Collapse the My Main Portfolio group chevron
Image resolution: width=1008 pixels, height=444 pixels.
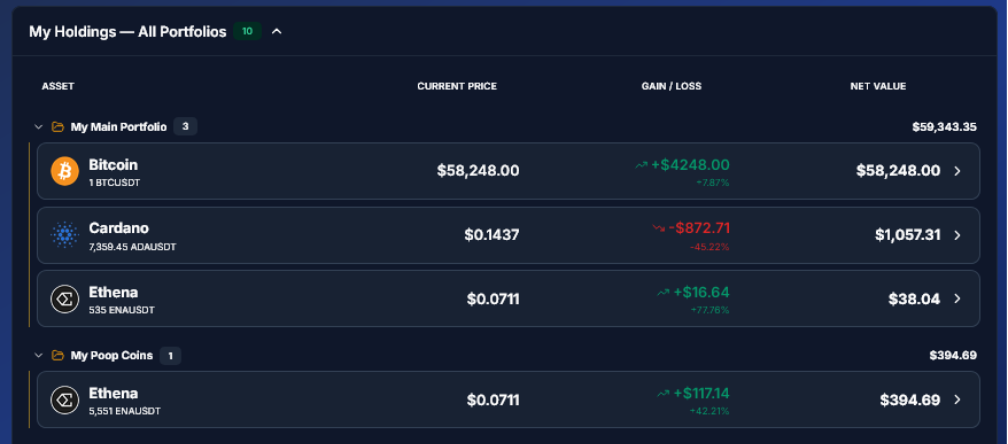coord(39,127)
